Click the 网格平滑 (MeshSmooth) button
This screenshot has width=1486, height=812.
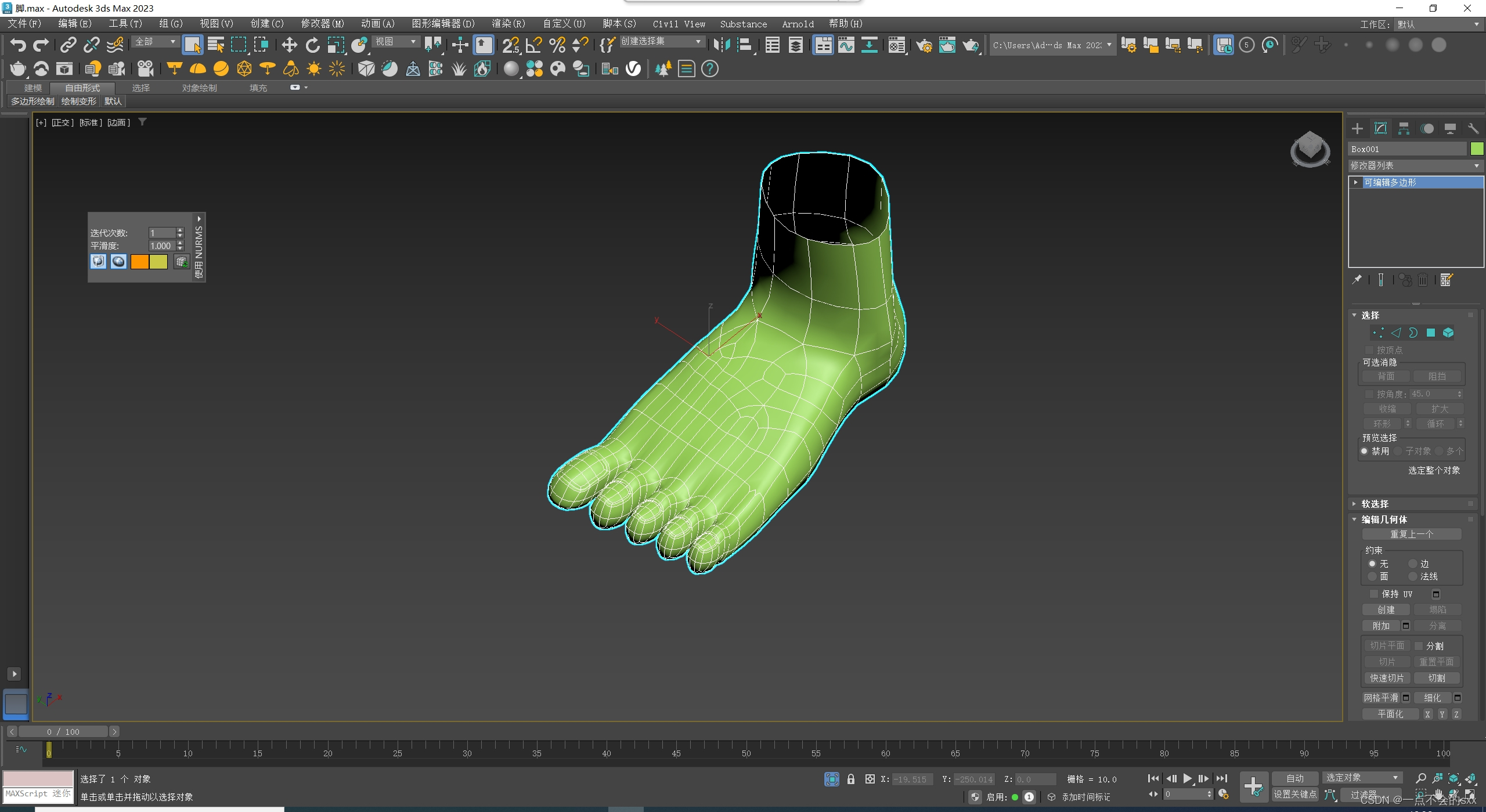[1381, 698]
